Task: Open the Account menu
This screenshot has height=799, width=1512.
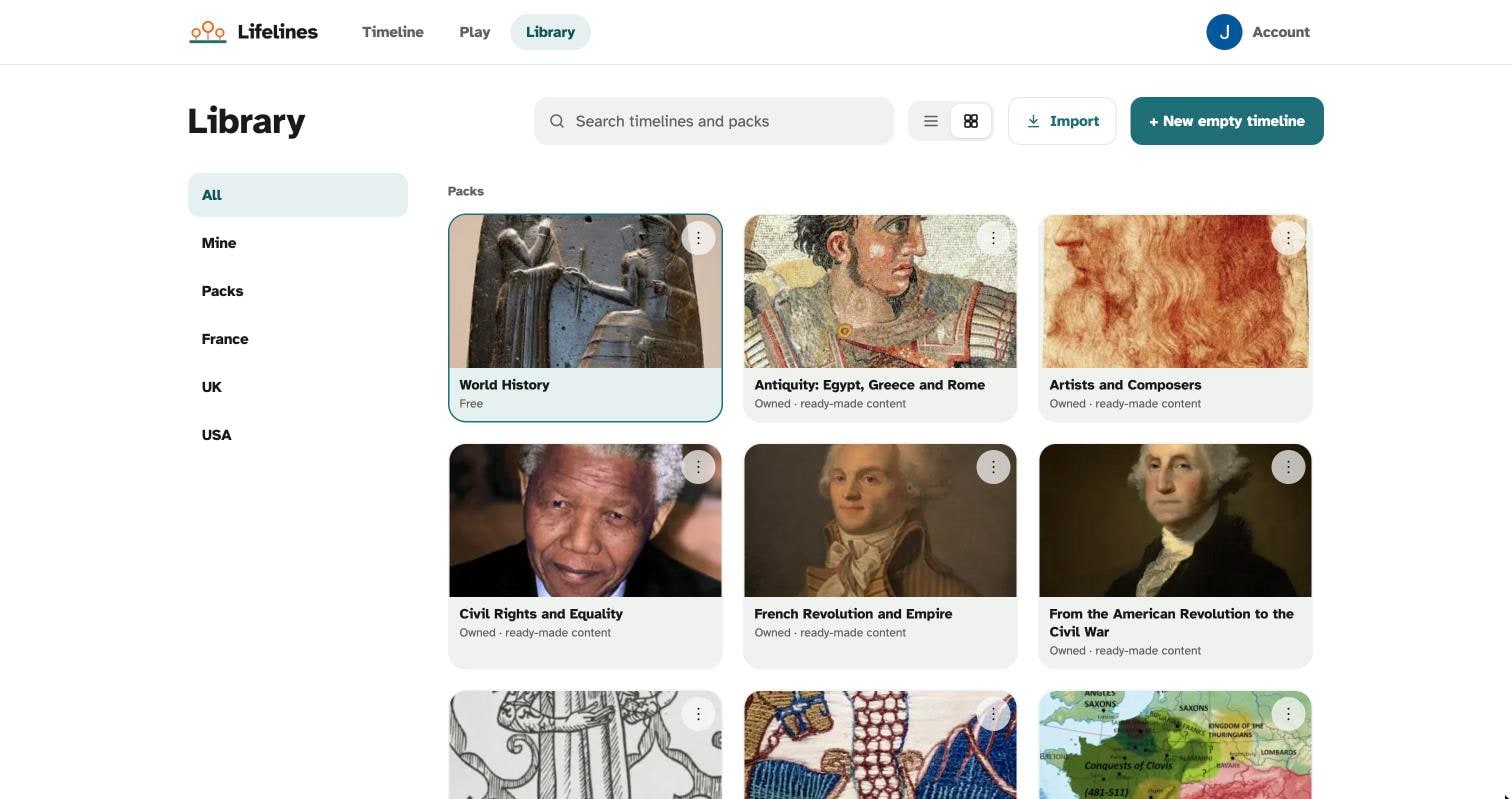Action: [x=1281, y=32]
